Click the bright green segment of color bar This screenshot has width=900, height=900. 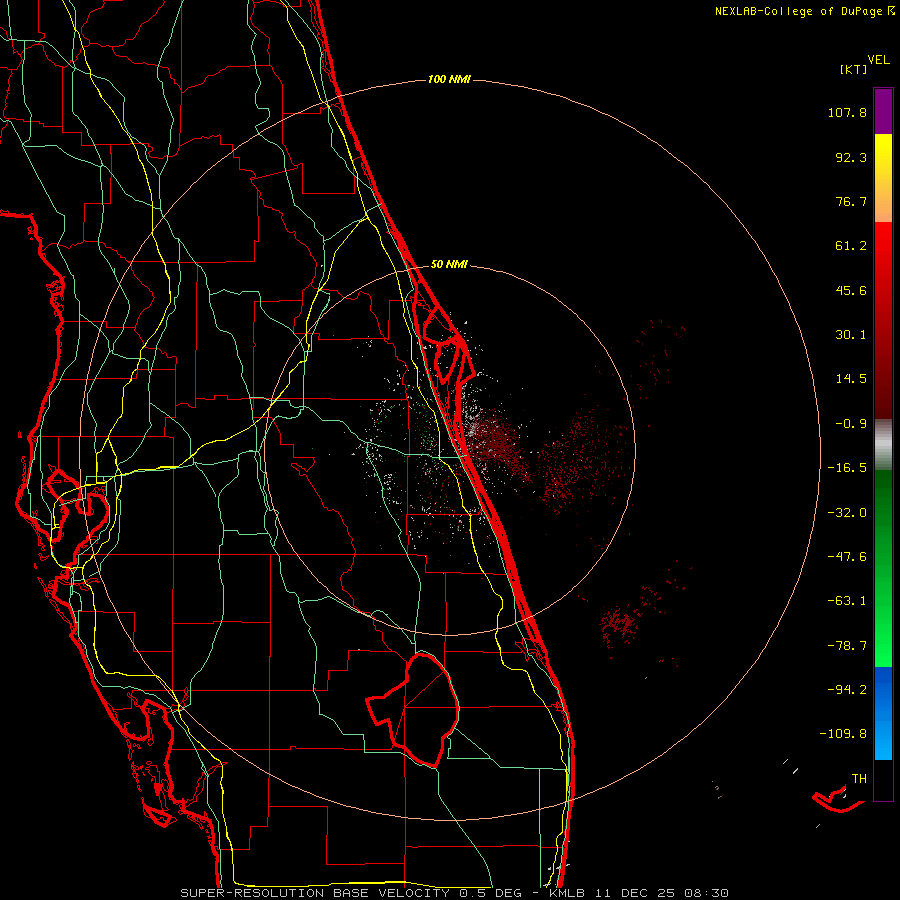pyautogui.click(x=883, y=631)
